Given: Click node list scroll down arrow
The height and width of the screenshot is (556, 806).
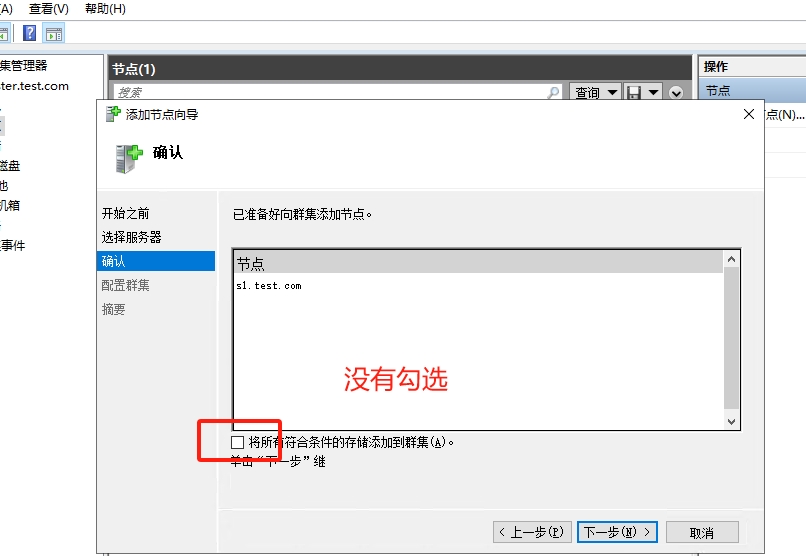Looking at the screenshot, I should [731, 421].
